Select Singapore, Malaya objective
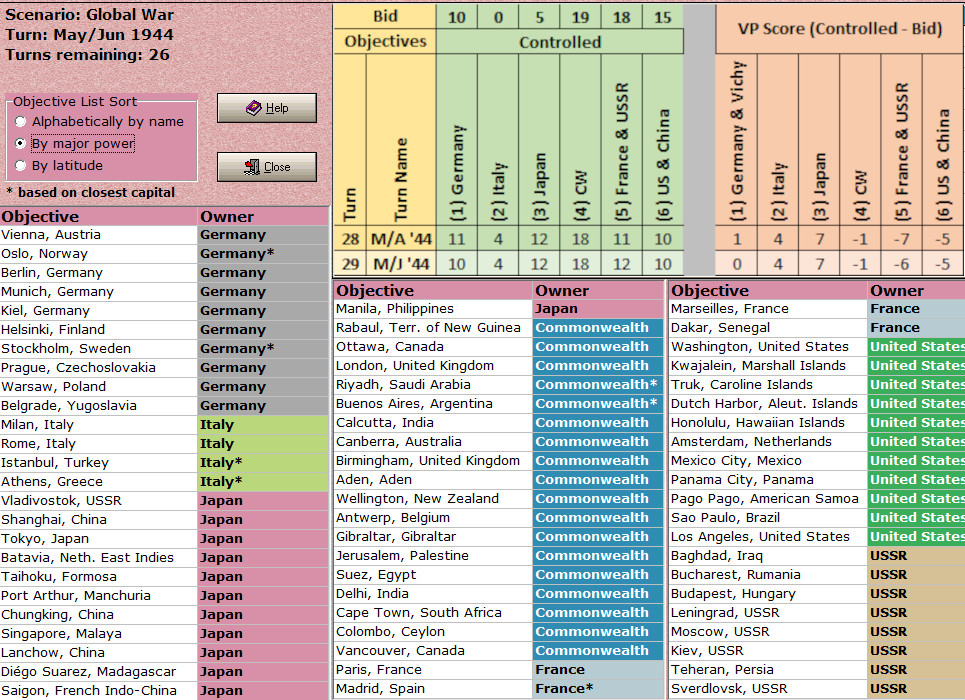 point(98,634)
